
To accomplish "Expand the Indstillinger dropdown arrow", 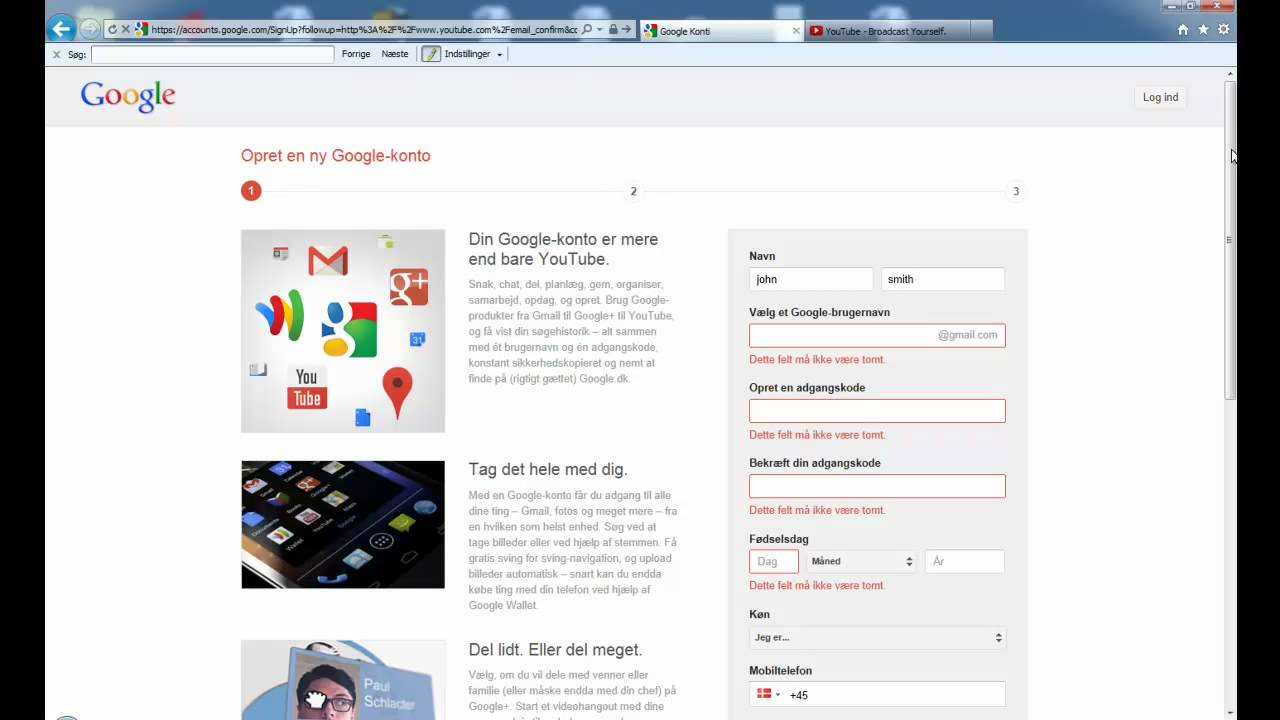I will tap(499, 55).
